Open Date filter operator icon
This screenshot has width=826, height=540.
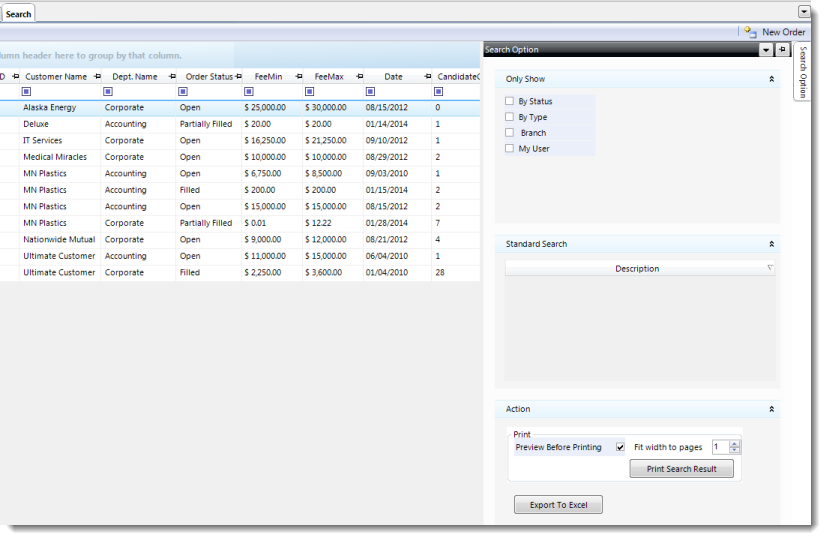pyautogui.click(x=370, y=92)
